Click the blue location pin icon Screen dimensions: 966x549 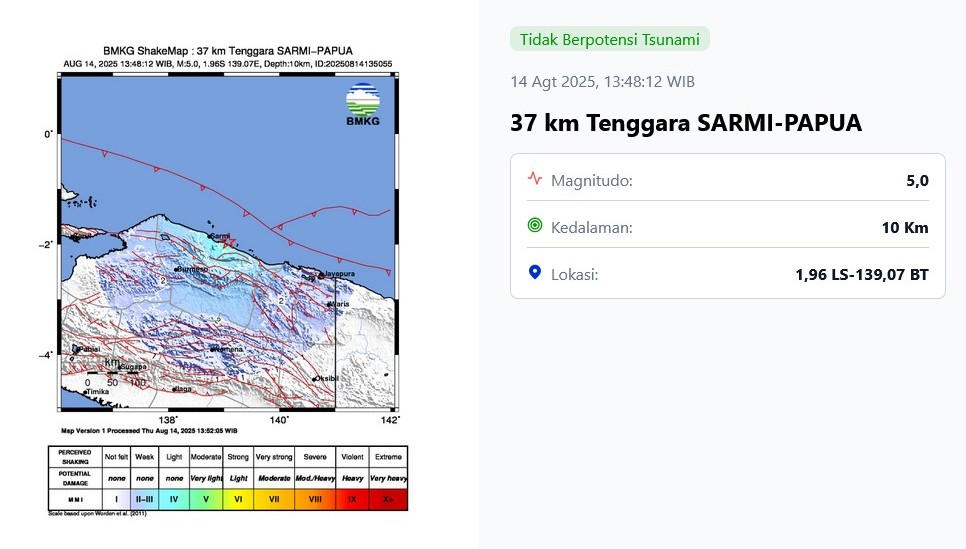tap(535, 272)
